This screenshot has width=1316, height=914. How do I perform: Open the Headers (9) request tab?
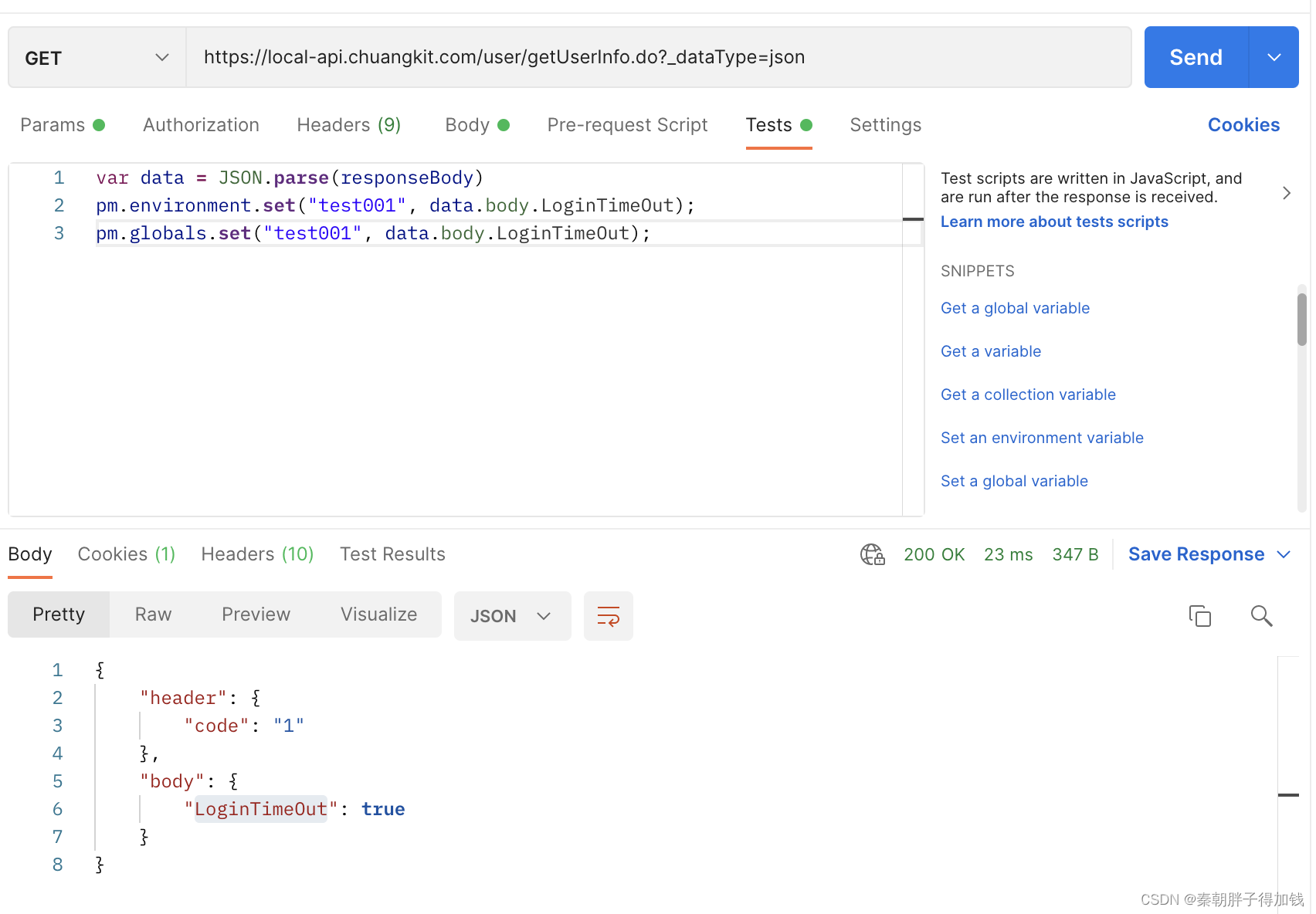pyautogui.click(x=349, y=125)
